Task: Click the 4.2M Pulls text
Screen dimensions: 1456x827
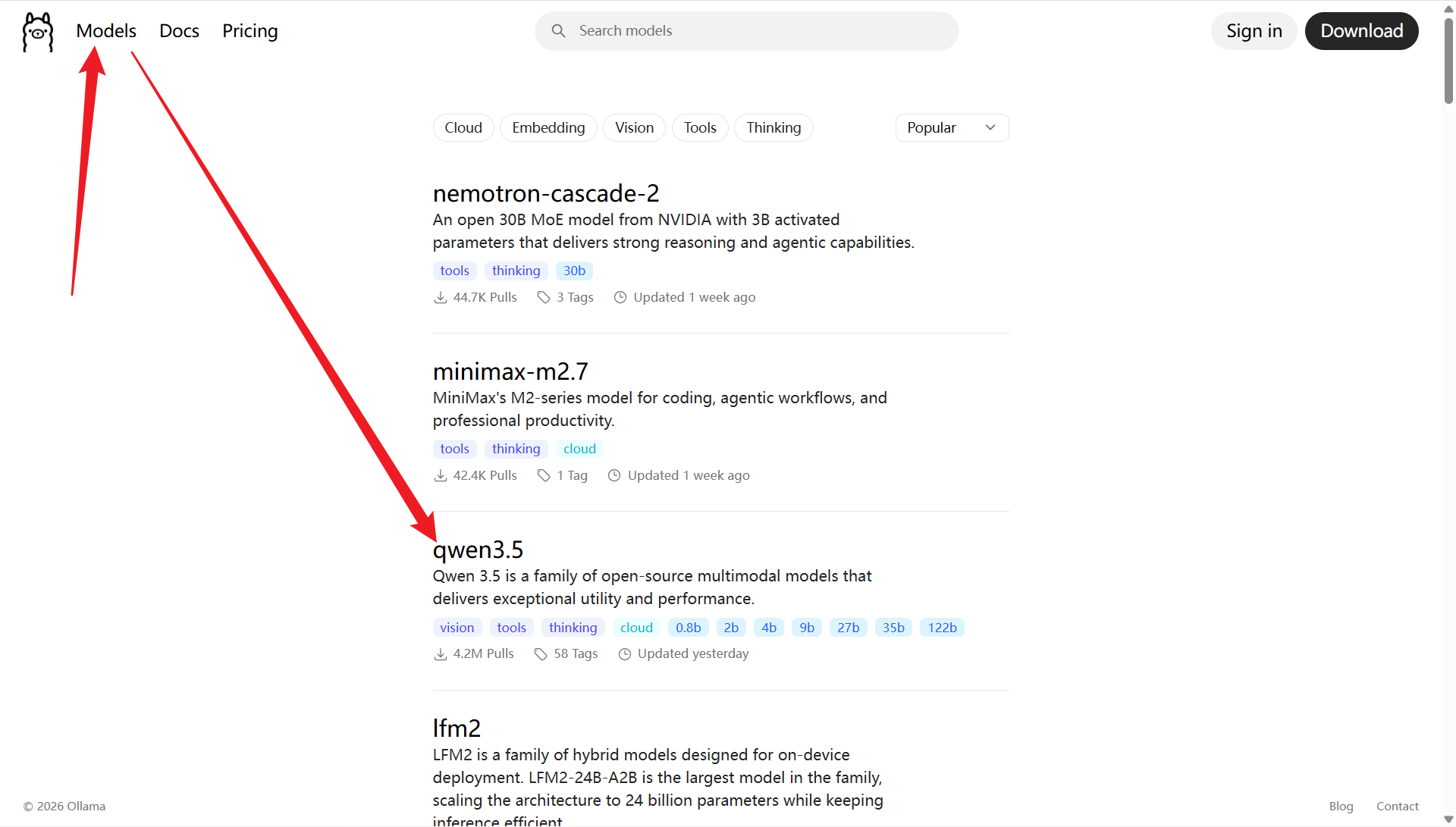Action: coord(483,653)
